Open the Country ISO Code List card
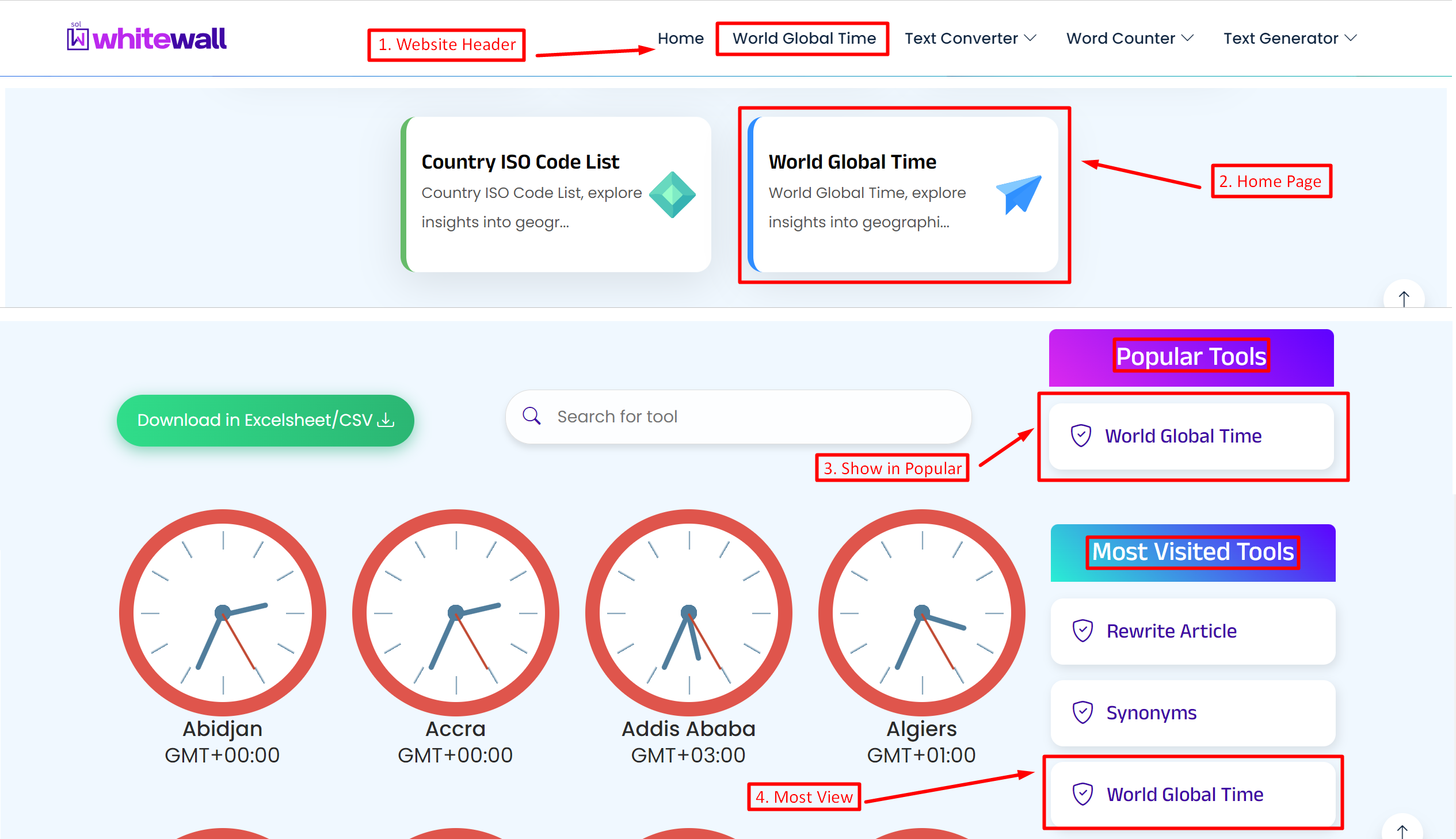Image resolution: width=1456 pixels, height=839 pixels. (x=556, y=194)
